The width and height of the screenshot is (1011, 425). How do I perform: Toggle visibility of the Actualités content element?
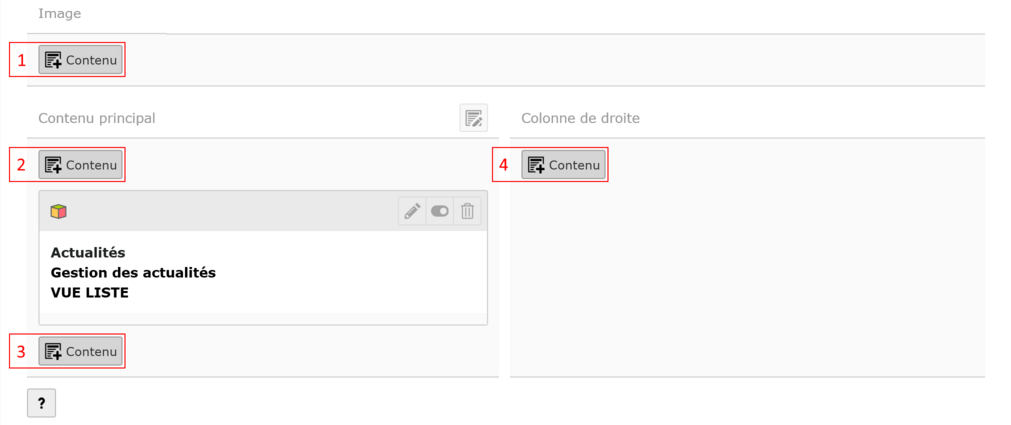439,211
